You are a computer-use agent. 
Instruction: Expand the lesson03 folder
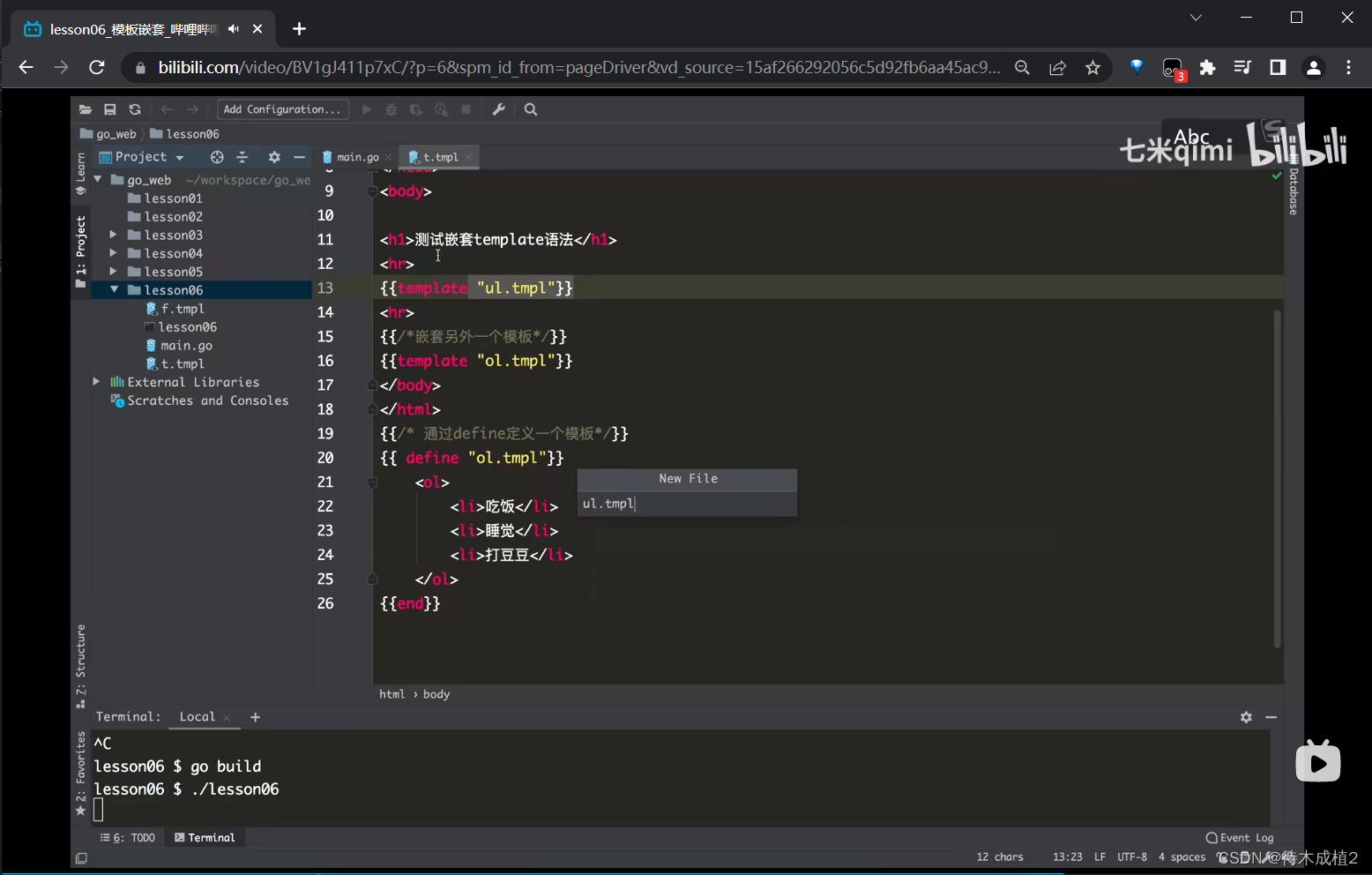(113, 235)
